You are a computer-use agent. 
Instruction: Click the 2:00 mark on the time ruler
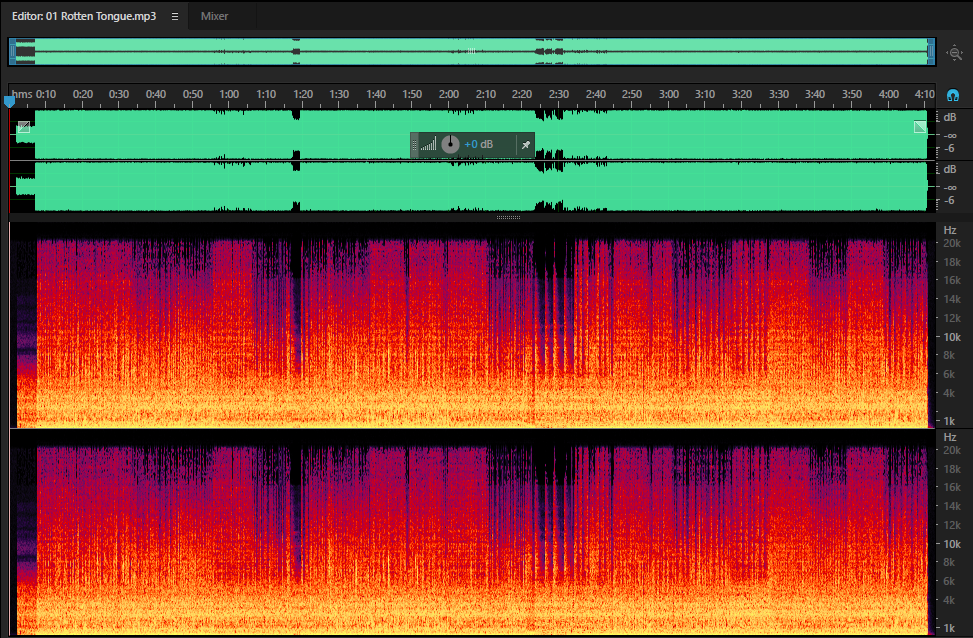coord(449,94)
